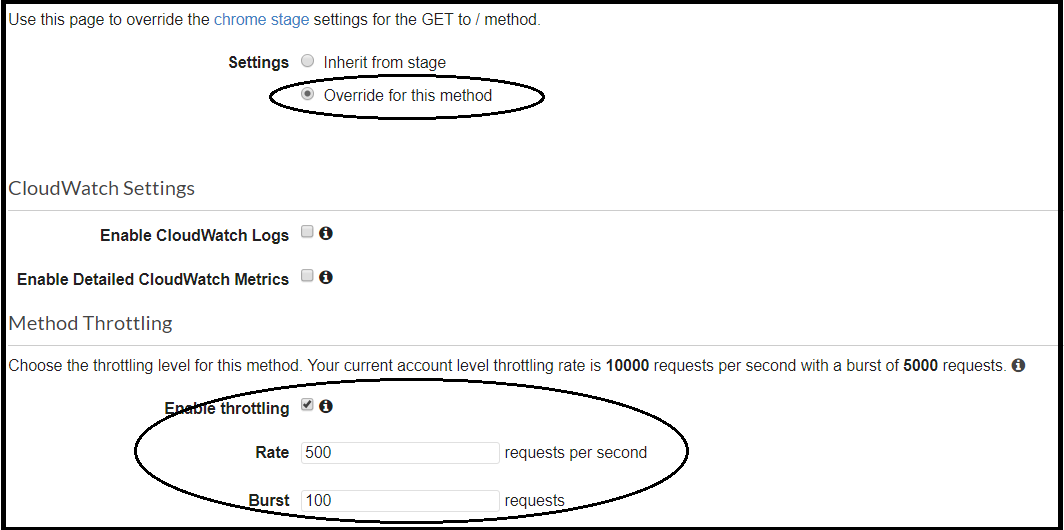
Task: Open the chrome stage link
Action: coord(261,19)
